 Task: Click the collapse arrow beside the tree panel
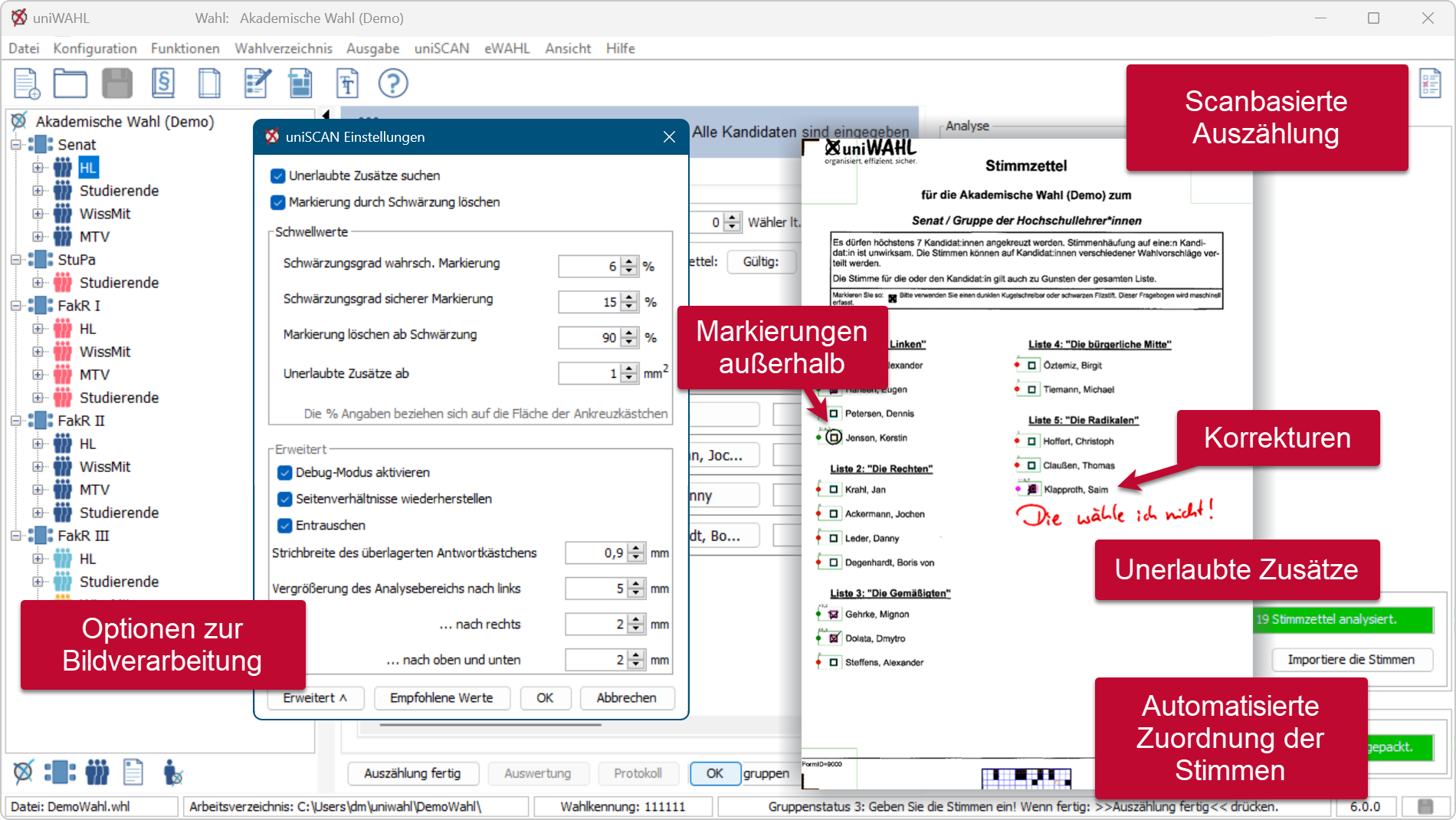coord(326,115)
